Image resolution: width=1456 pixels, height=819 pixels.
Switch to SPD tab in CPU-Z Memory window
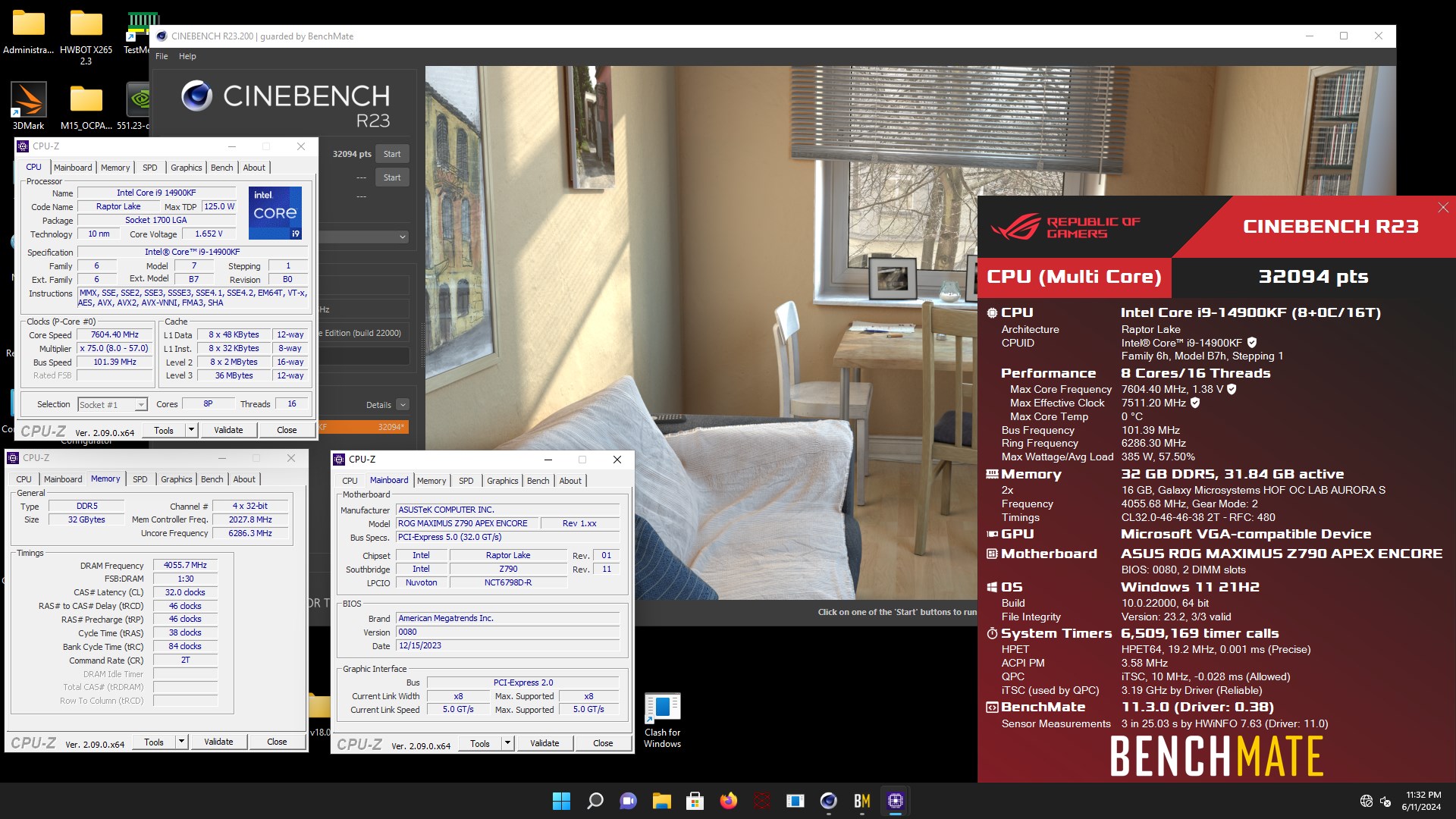[140, 479]
